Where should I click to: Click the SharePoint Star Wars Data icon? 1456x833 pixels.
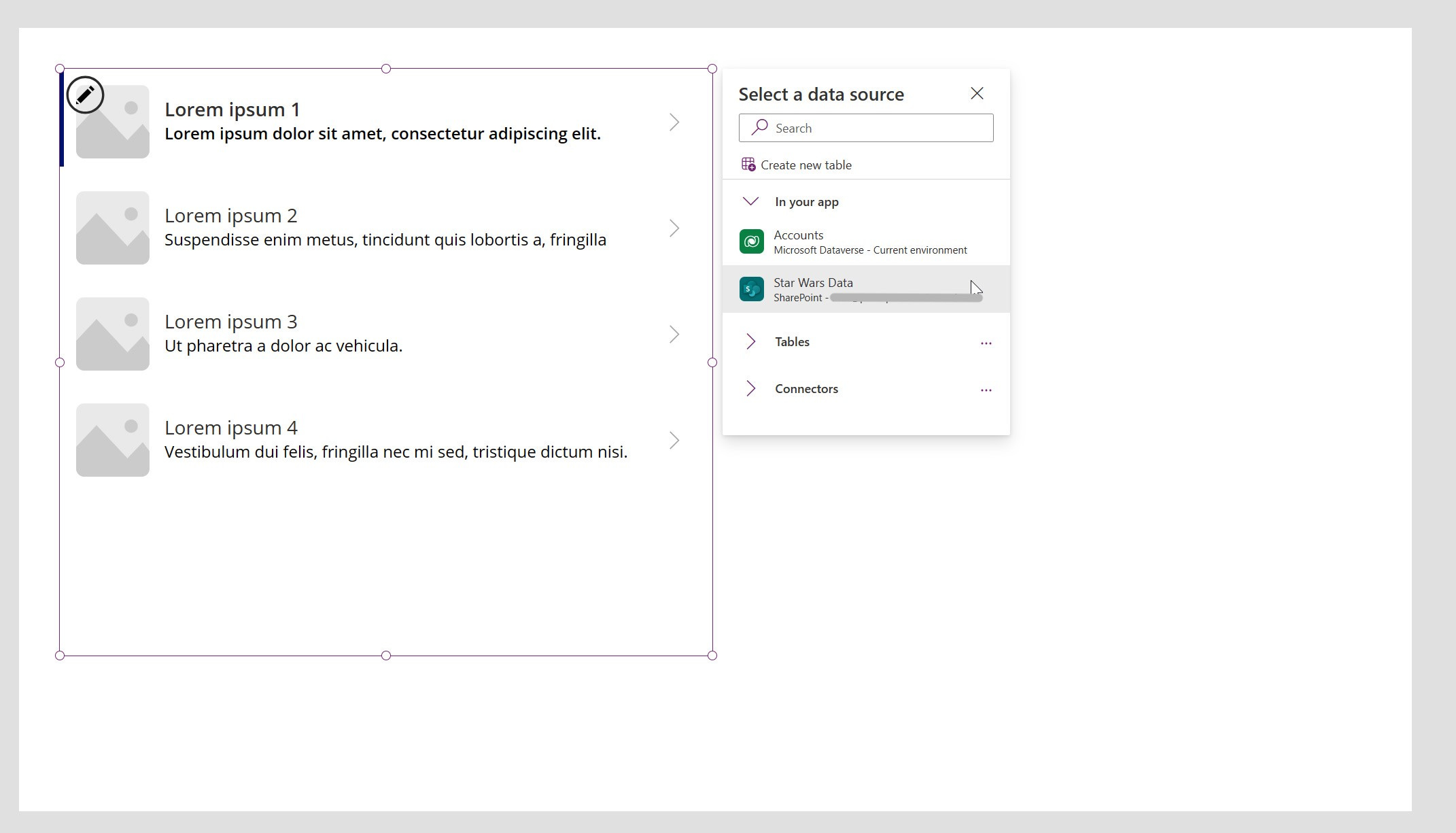click(751, 290)
